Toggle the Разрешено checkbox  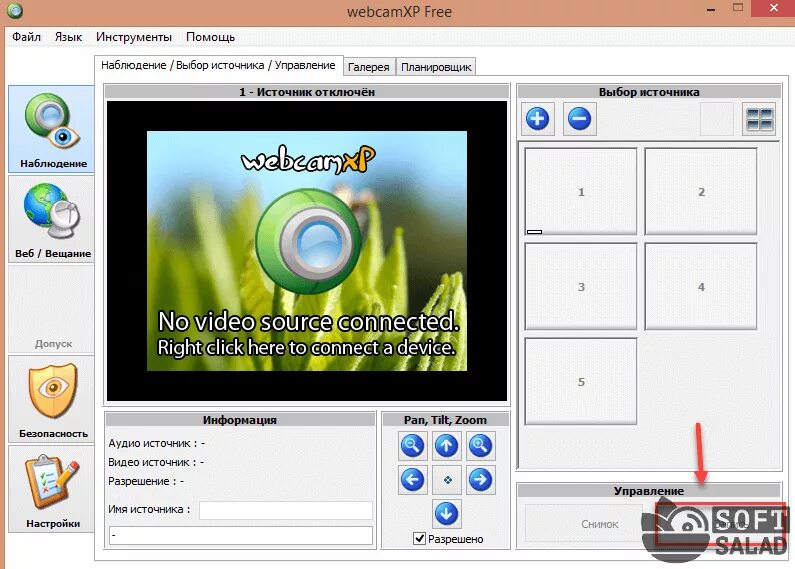419,539
